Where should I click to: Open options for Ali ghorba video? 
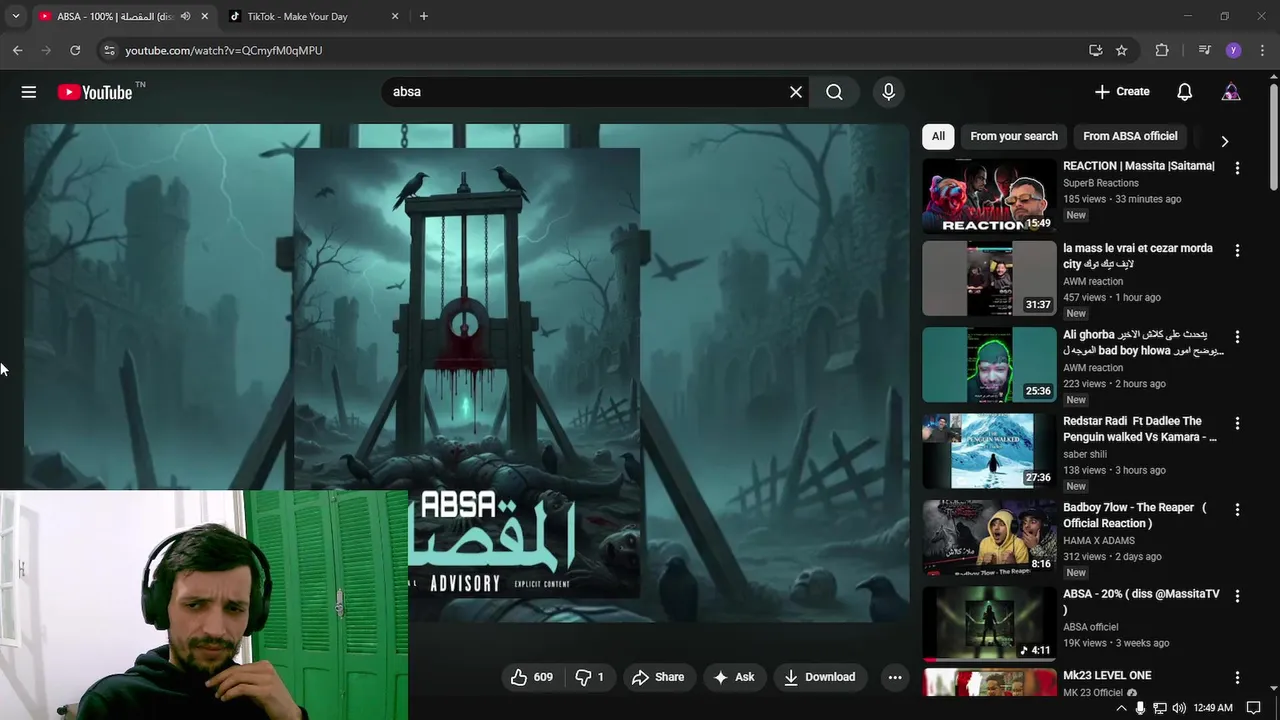[1237, 337]
